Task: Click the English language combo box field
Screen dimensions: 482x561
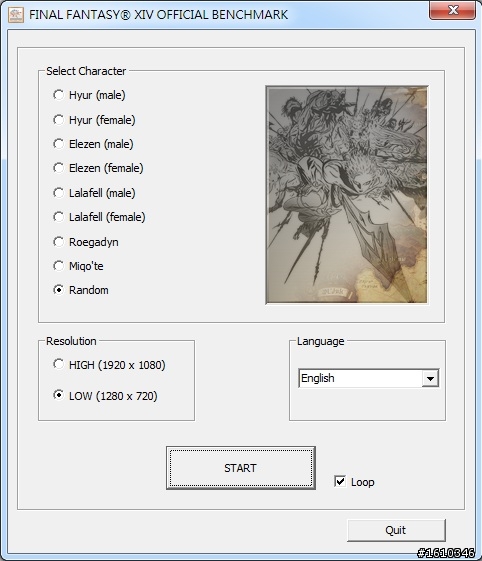Action: coord(369,378)
